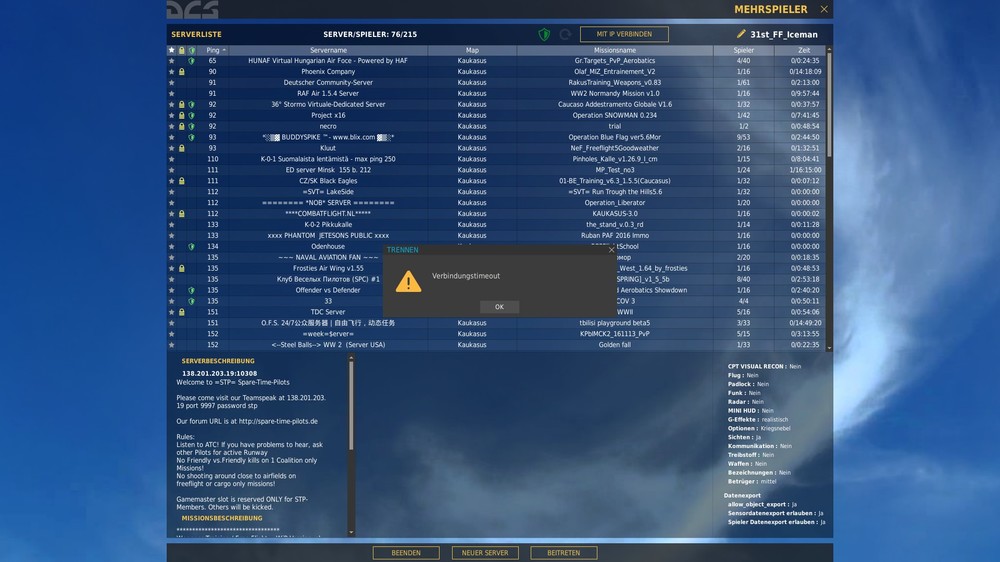Image resolution: width=1000 pixels, height=562 pixels.
Task: Click the shield icon on HUNAF Virtual Hungarian row
Action: (x=191, y=61)
